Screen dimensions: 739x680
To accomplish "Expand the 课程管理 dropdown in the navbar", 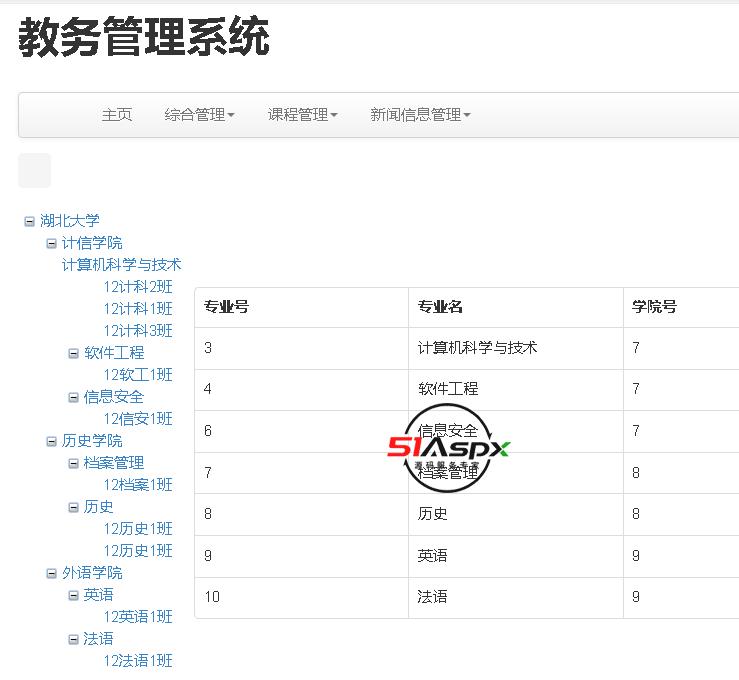I will coord(302,115).
